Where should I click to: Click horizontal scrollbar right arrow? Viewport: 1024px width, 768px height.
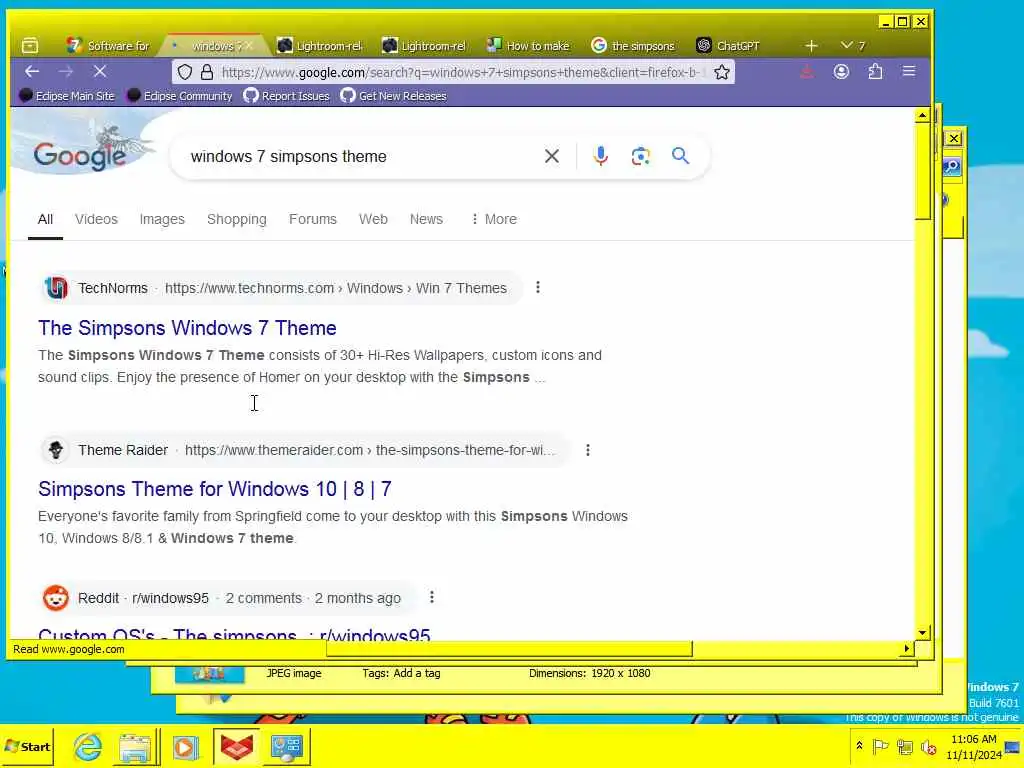pos(906,648)
